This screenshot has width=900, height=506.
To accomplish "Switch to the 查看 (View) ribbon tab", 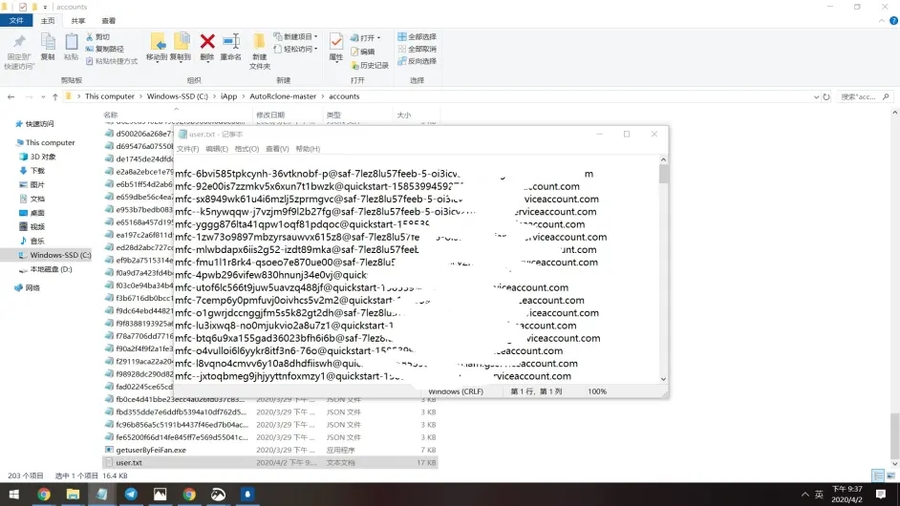I will coord(108,20).
